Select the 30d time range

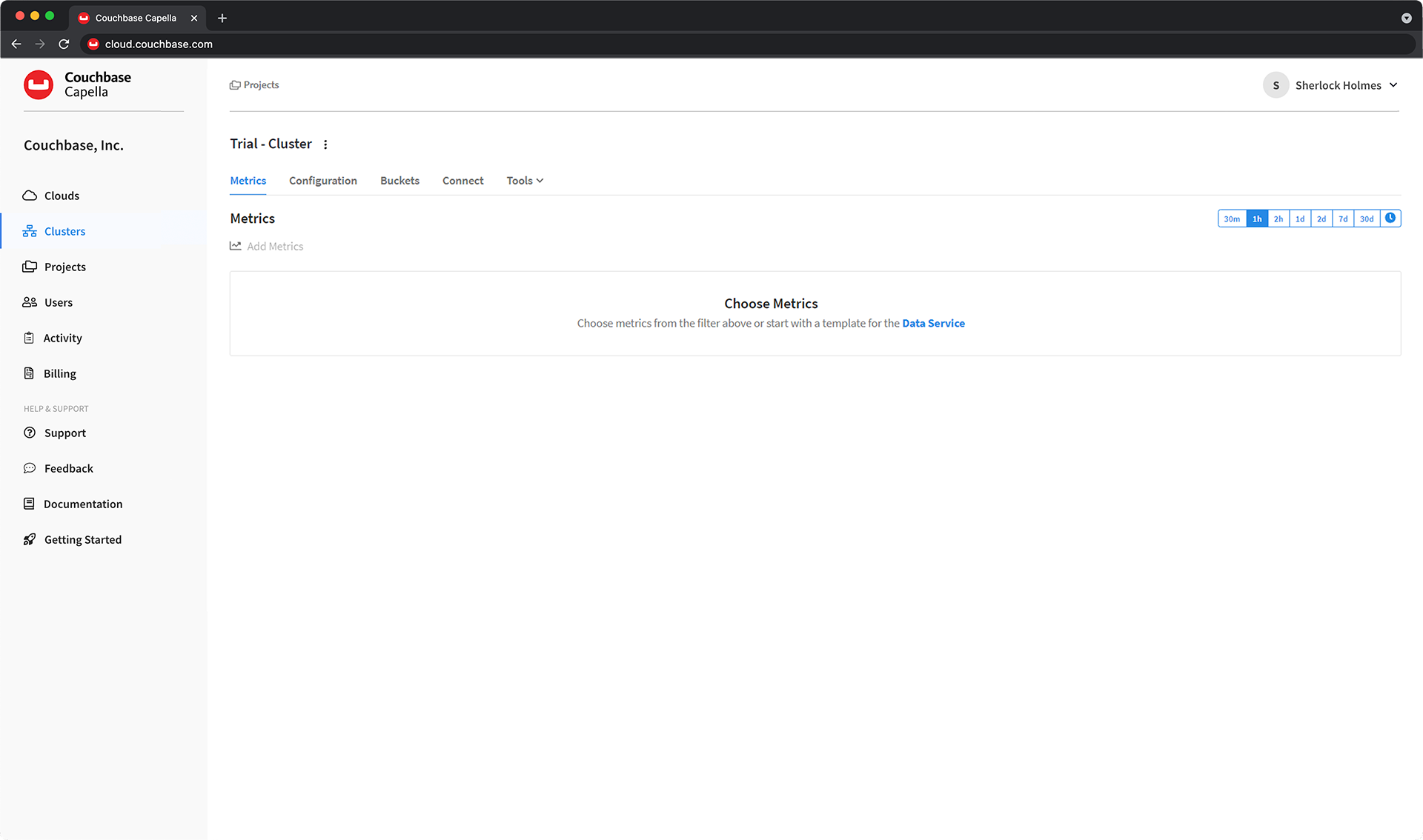tap(1367, 219)
